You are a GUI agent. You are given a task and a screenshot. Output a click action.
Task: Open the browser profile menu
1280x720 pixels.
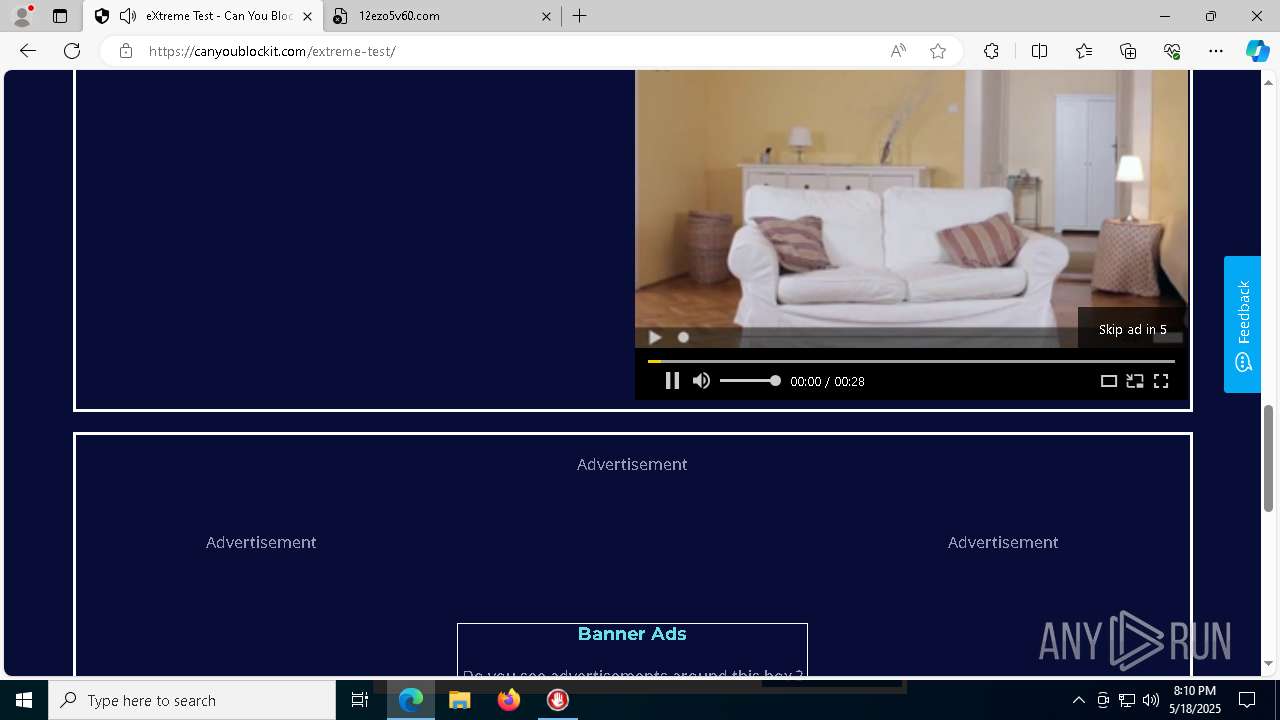click(x=22, y=16)
